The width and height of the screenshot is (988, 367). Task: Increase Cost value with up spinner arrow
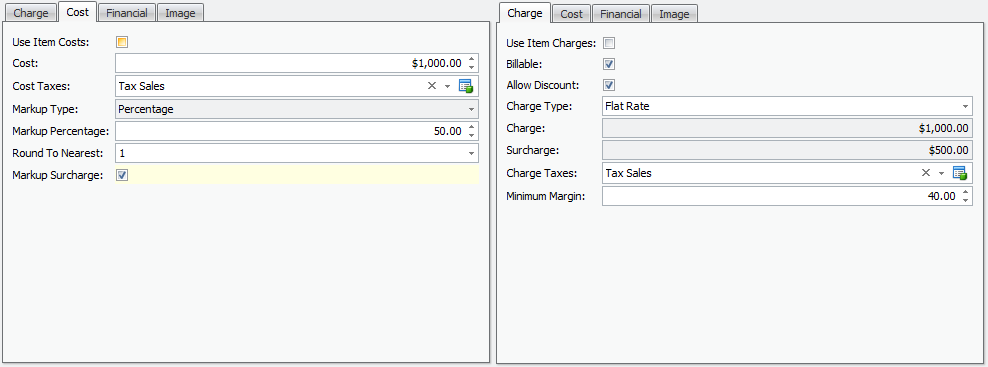click(471, 59)
